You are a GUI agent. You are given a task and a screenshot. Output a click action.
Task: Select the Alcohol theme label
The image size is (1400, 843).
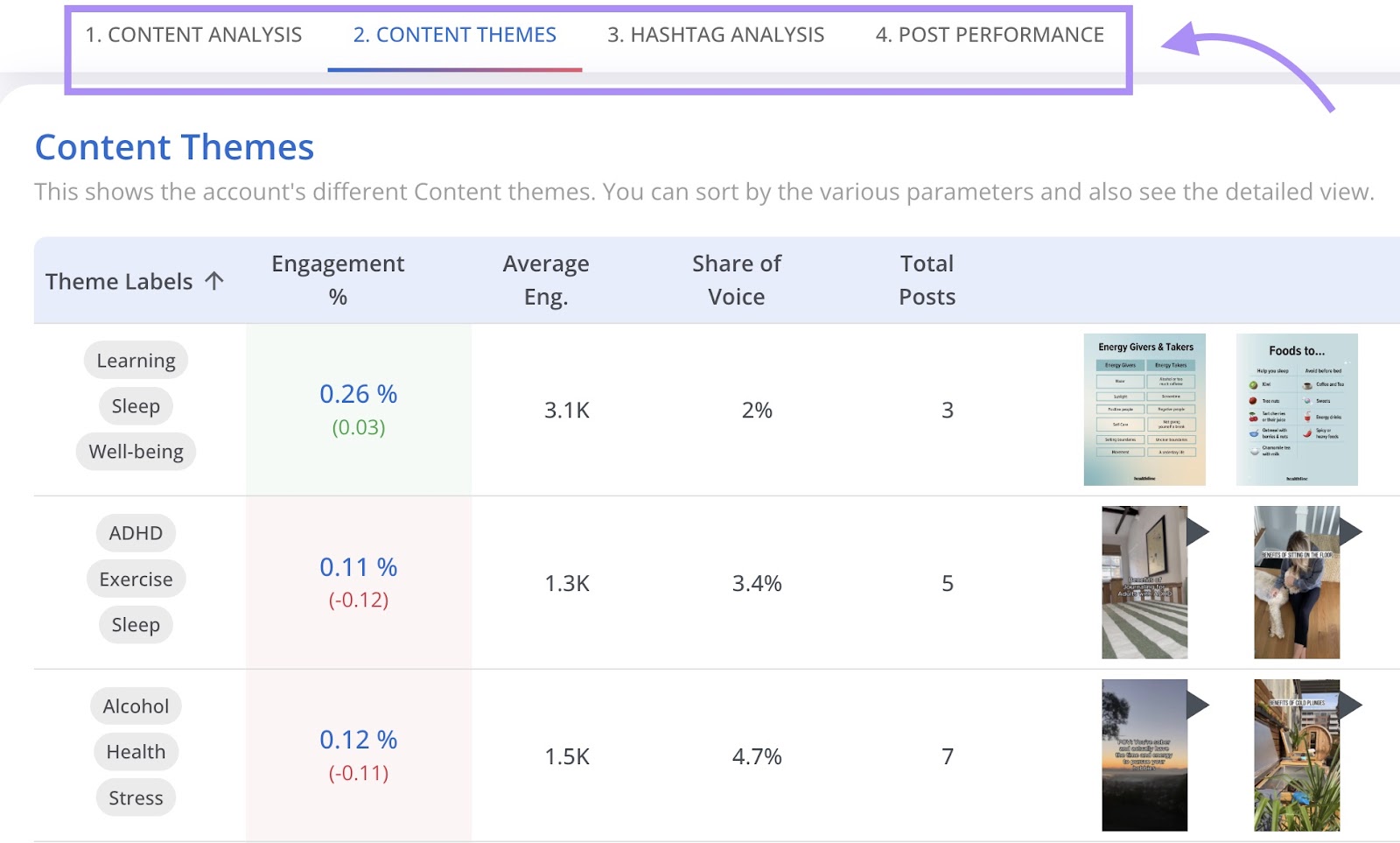[136, 706]
